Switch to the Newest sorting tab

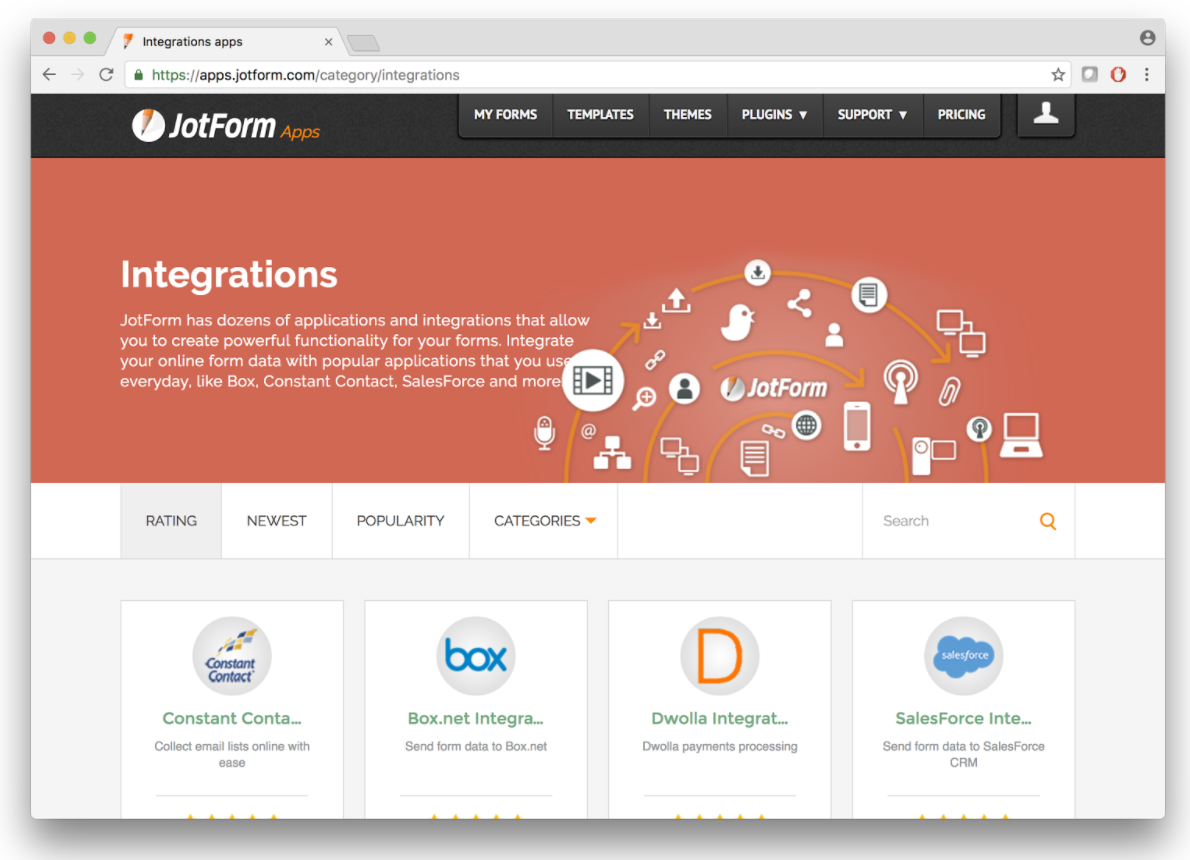click(x=276, y=521)
